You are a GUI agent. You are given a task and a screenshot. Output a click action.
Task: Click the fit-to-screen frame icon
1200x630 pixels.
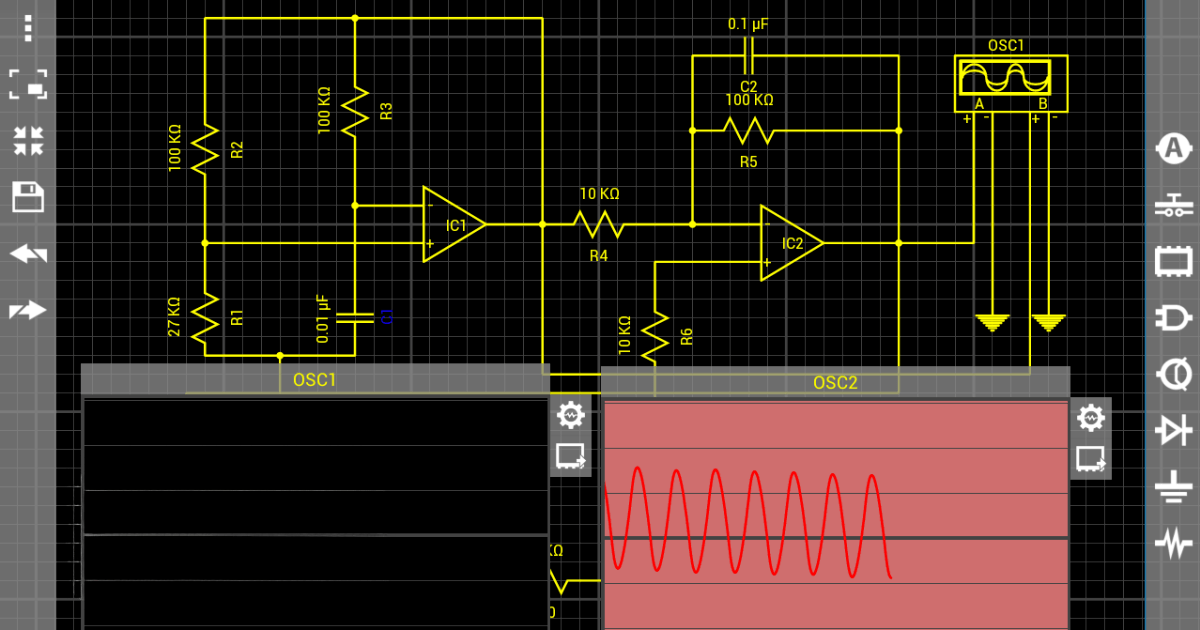coord(28,85)
